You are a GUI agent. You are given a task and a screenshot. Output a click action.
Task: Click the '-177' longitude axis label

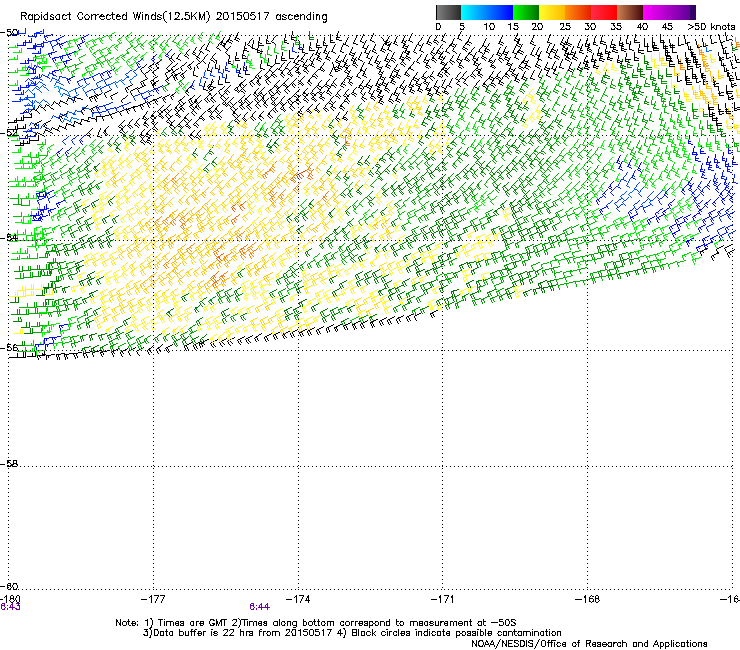153,599
